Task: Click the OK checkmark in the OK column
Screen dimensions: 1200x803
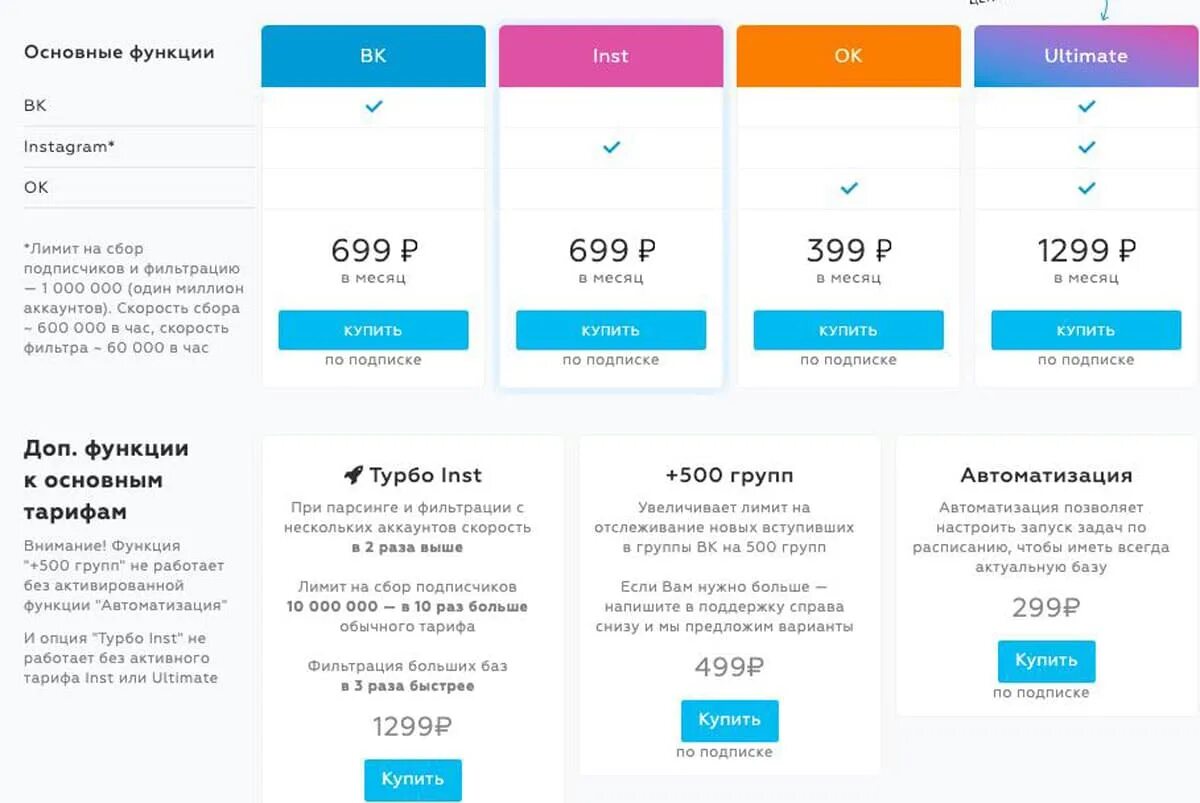Action: (849, 188)
